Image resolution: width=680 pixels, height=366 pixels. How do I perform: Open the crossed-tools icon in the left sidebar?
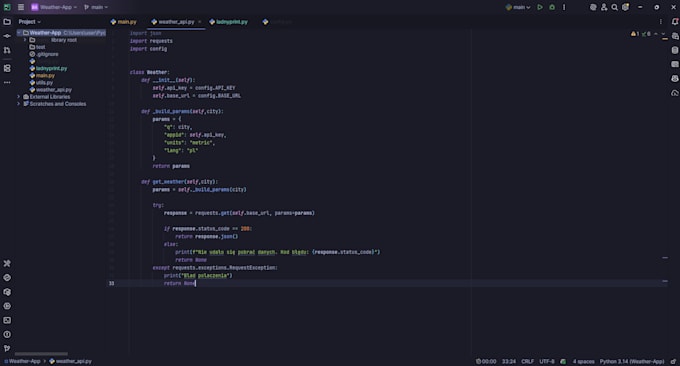click(7, 264)
